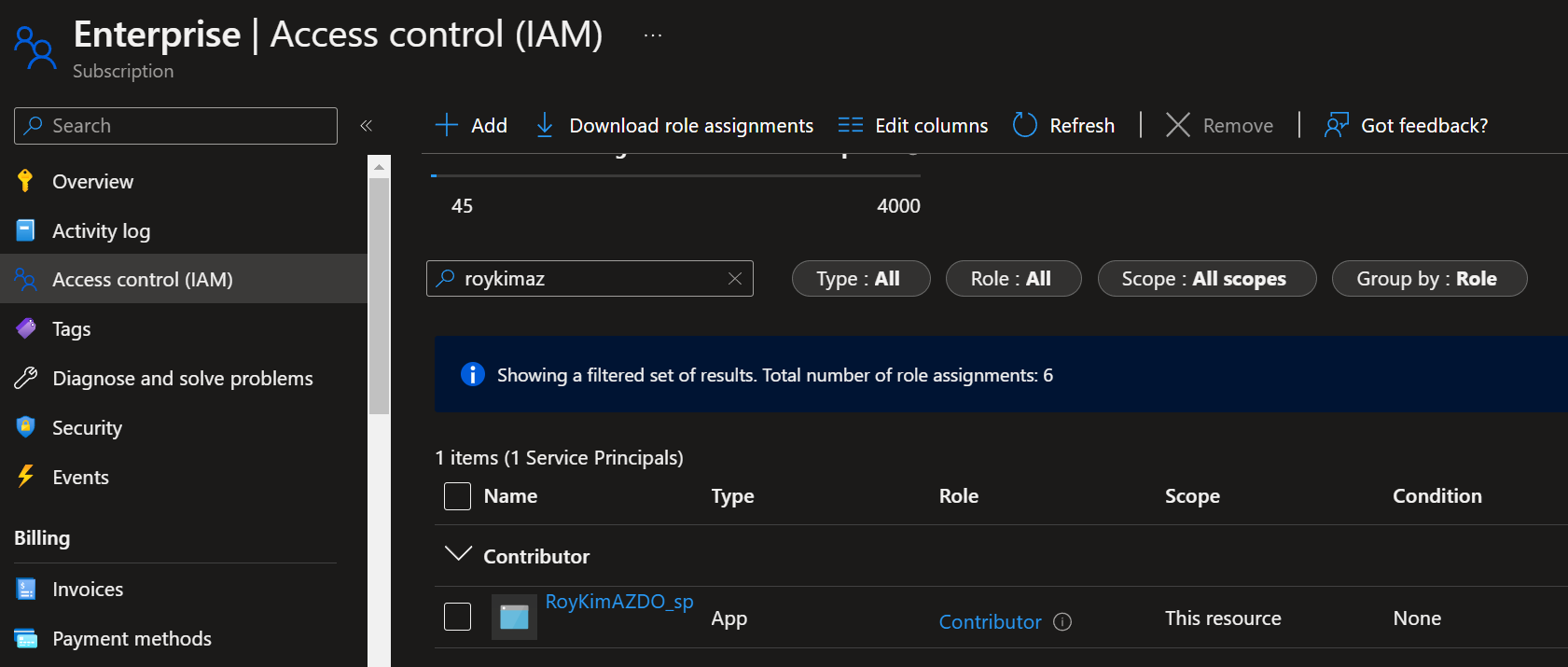Viewport: 1568px width, 667px height.
Task: Check the RoyKimAZDO_sp row checkbox
Action: pos(457,617)
